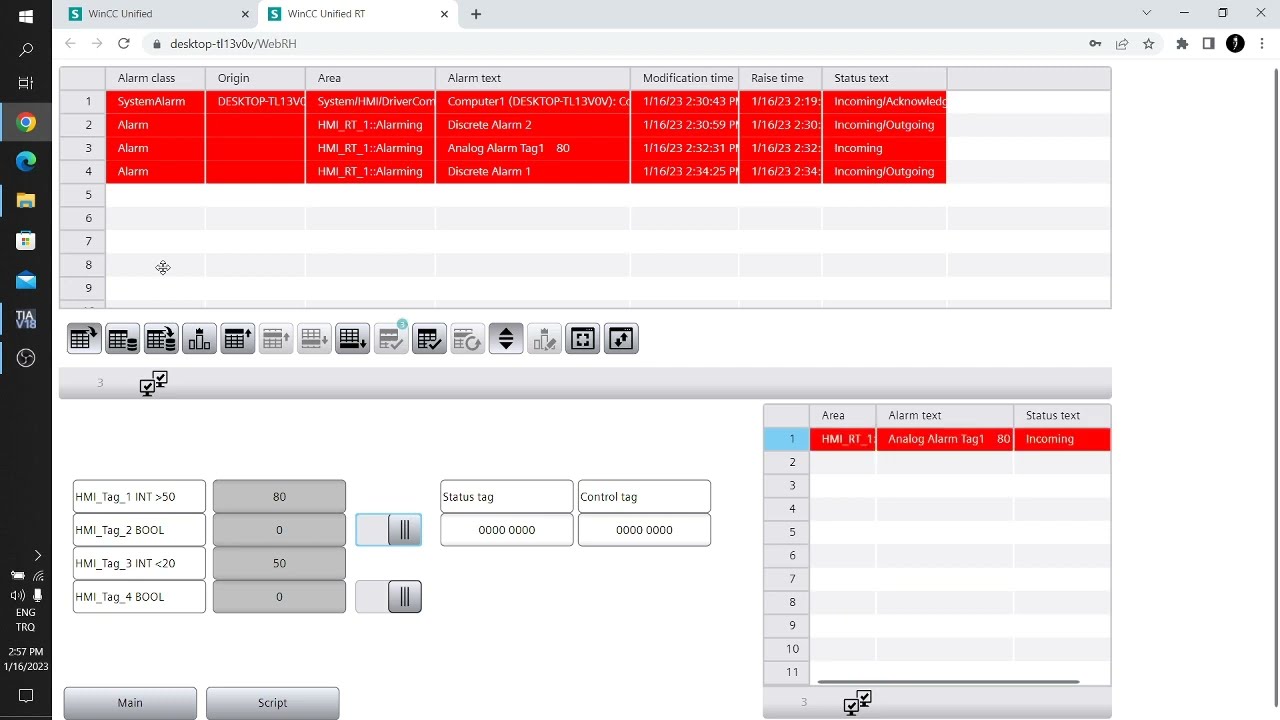Open the alarm statistics view

[x=199, y=339]
